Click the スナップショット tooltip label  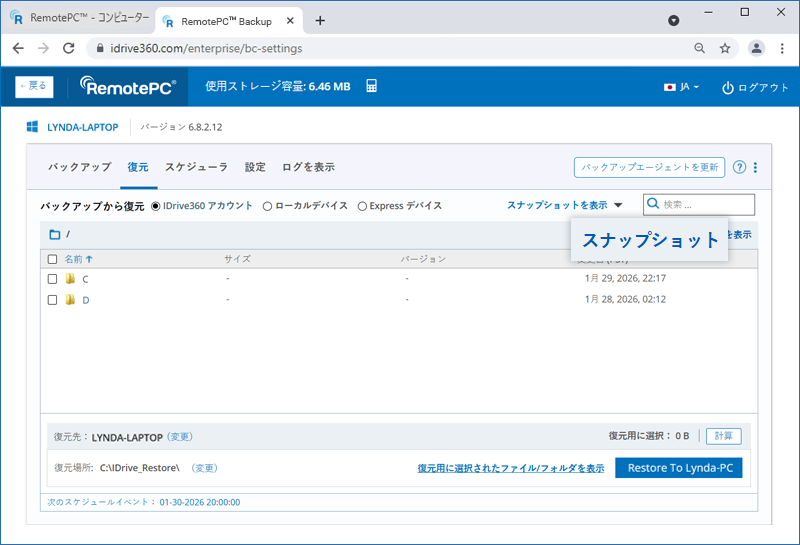(649, 239)
